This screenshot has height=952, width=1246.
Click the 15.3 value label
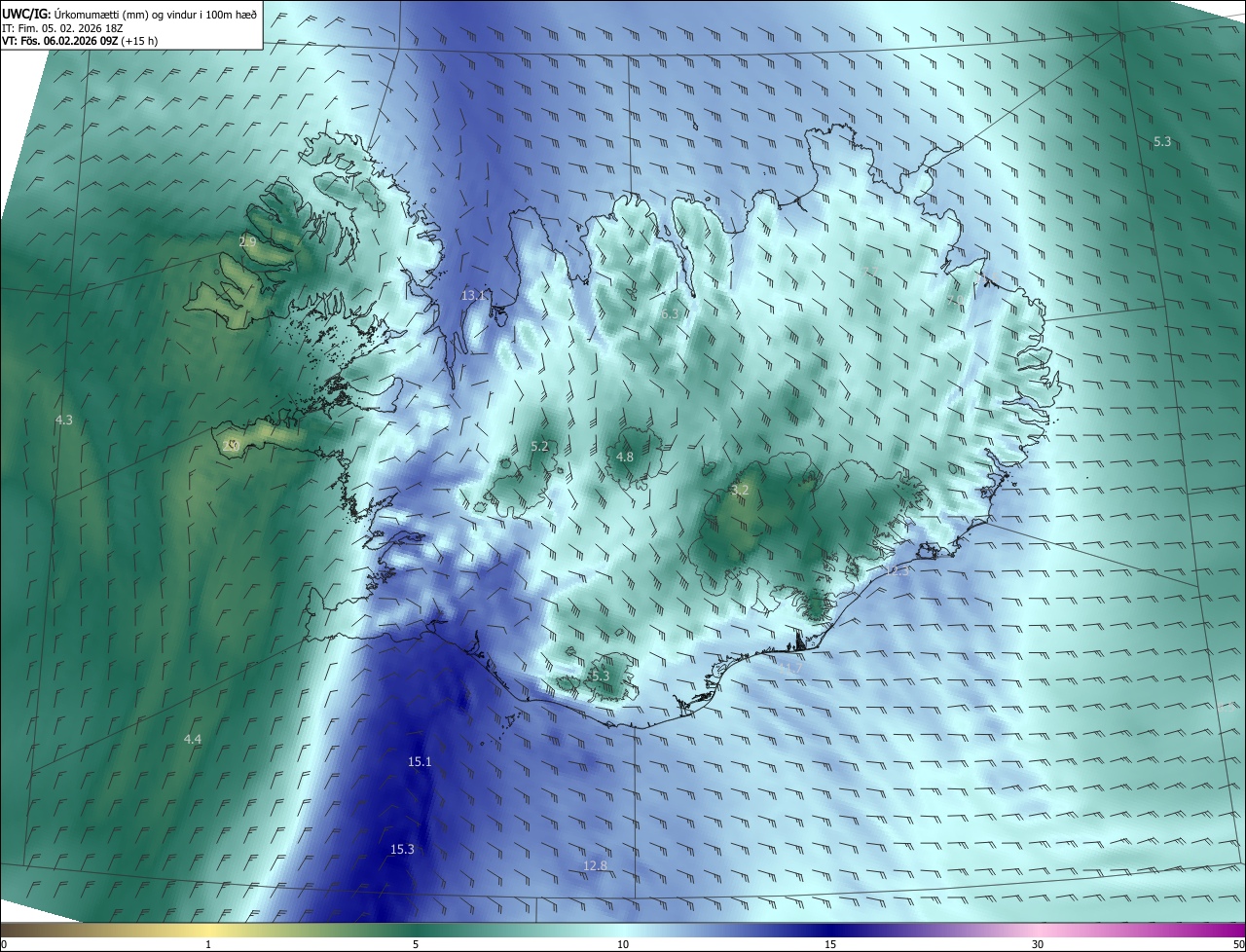[402, 850]
